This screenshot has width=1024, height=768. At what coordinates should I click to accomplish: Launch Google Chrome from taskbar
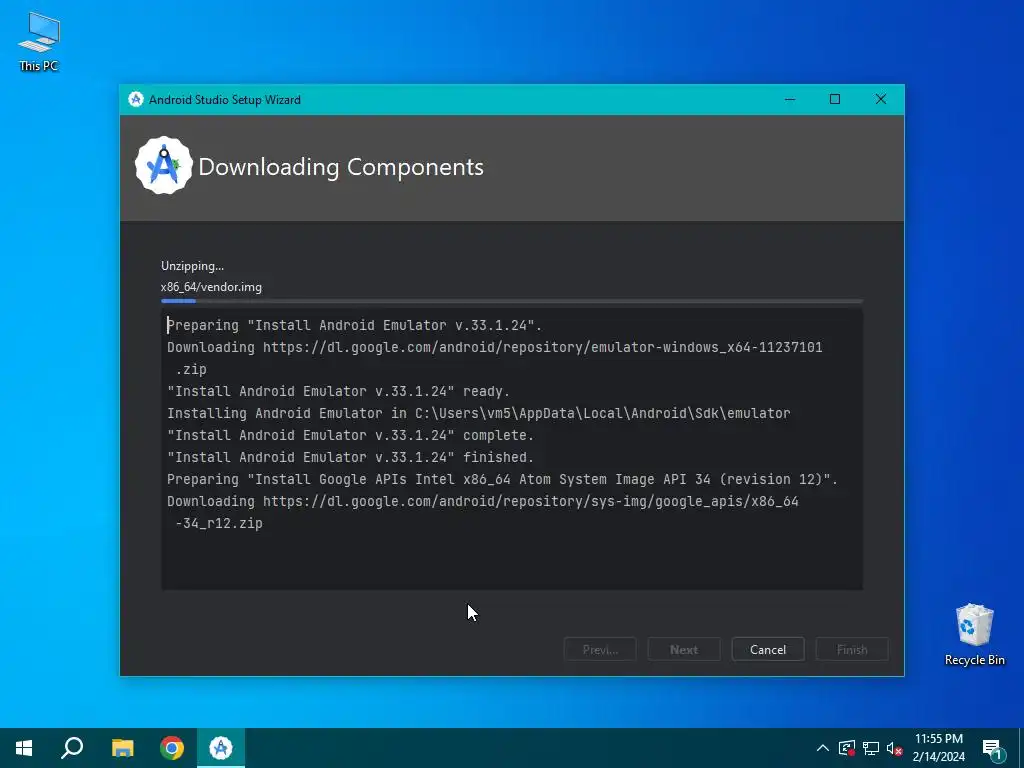(172, 748)
